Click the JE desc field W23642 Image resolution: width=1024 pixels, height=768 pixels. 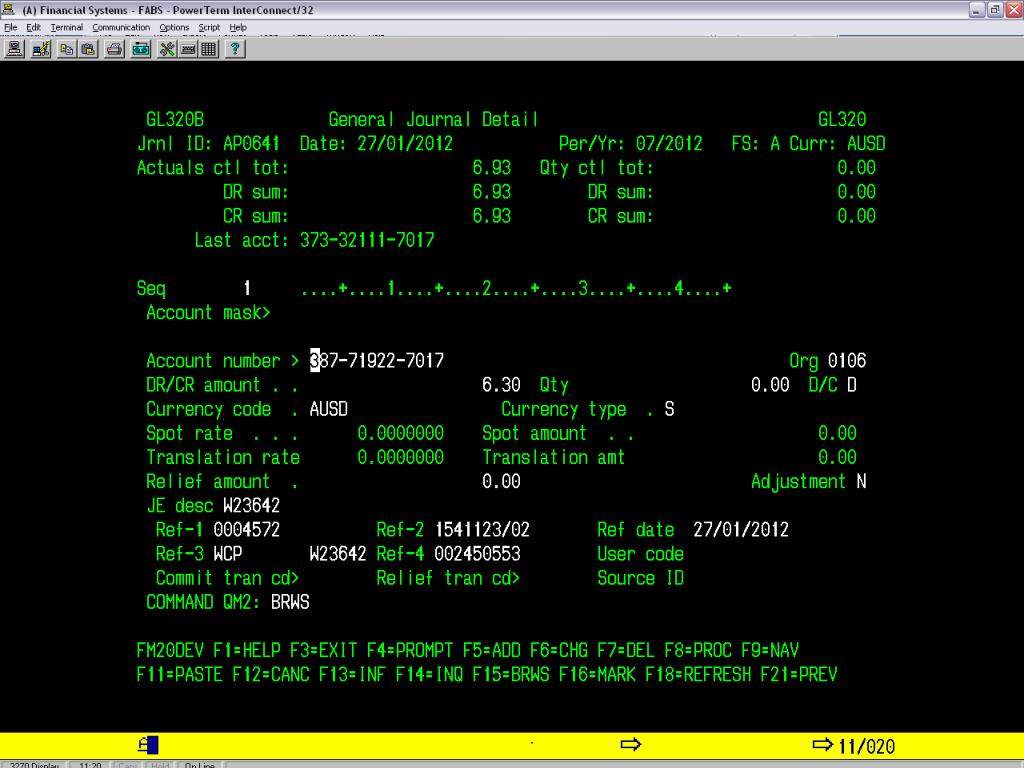coord(251,505)
